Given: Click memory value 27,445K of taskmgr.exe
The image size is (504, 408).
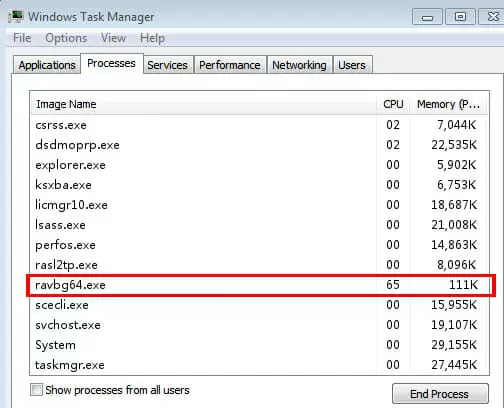Looking at the screenshot, I should coord(454,365).
